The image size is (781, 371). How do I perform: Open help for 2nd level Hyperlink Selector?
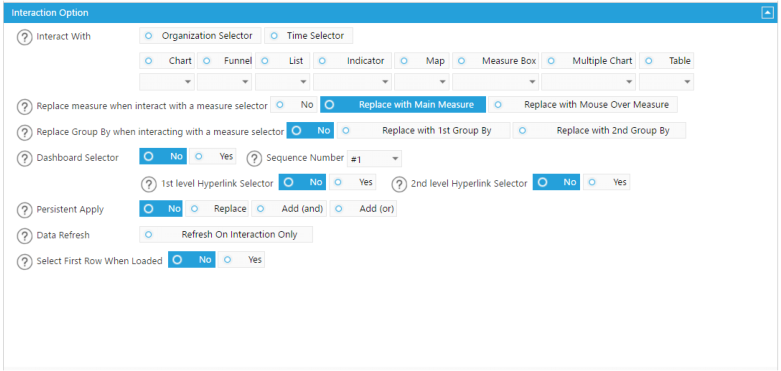coord(399,184)
